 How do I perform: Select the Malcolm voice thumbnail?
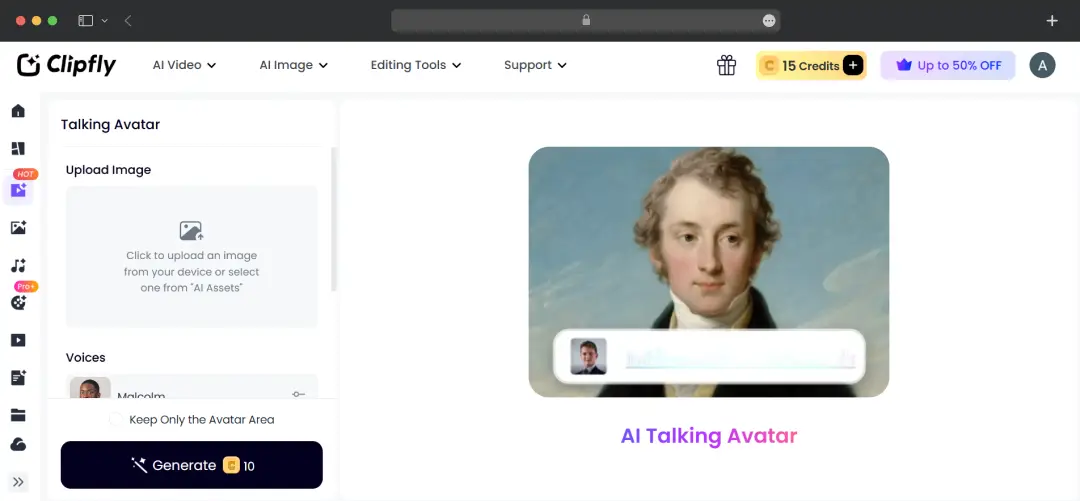click(90, 388)
